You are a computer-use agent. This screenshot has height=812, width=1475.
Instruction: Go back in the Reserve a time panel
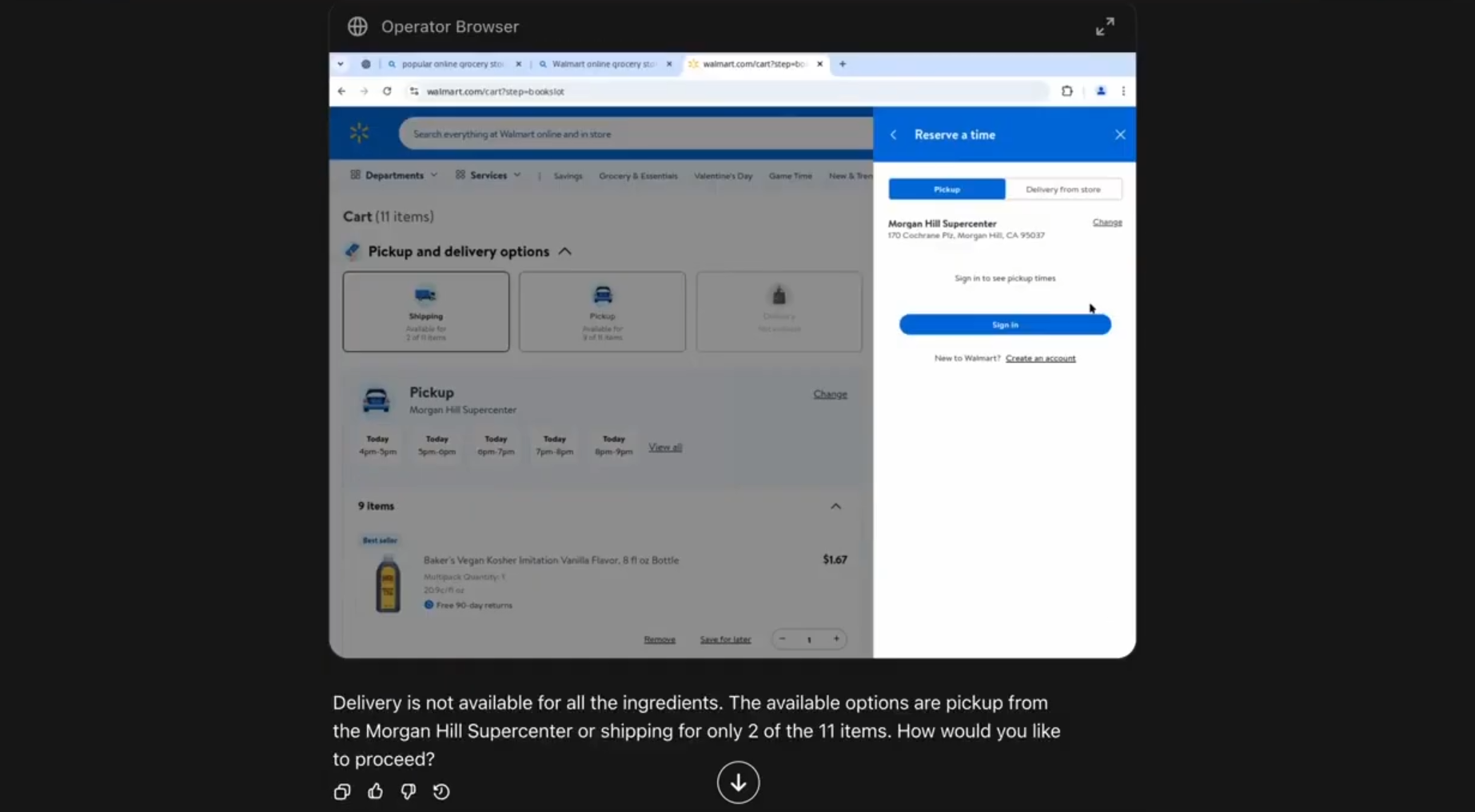coord(894,135)
